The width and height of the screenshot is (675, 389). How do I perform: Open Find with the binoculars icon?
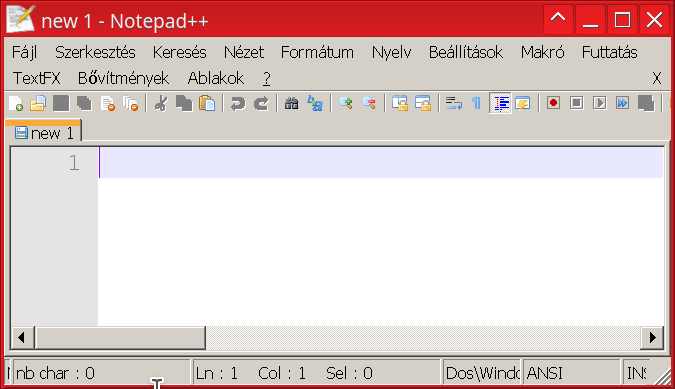coord(291,104)
